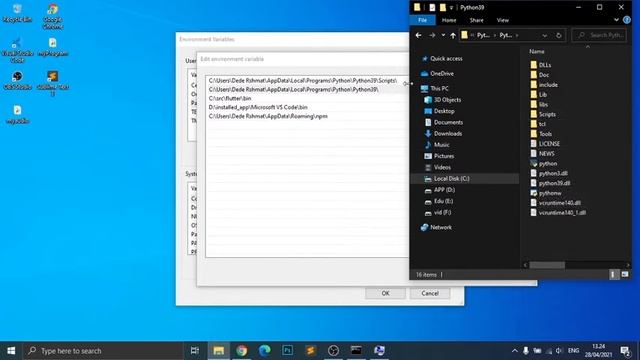Refresh the File Explorer address bar
Image resolution: width=640 pixels, height=360 pixels.
click(x=559, y=36)
